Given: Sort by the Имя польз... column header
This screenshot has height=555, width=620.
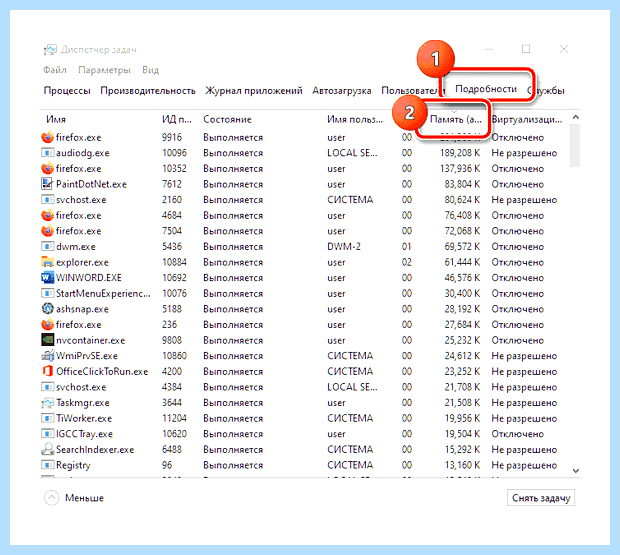Looking at the screenshot, I should [x=355, y=119].
